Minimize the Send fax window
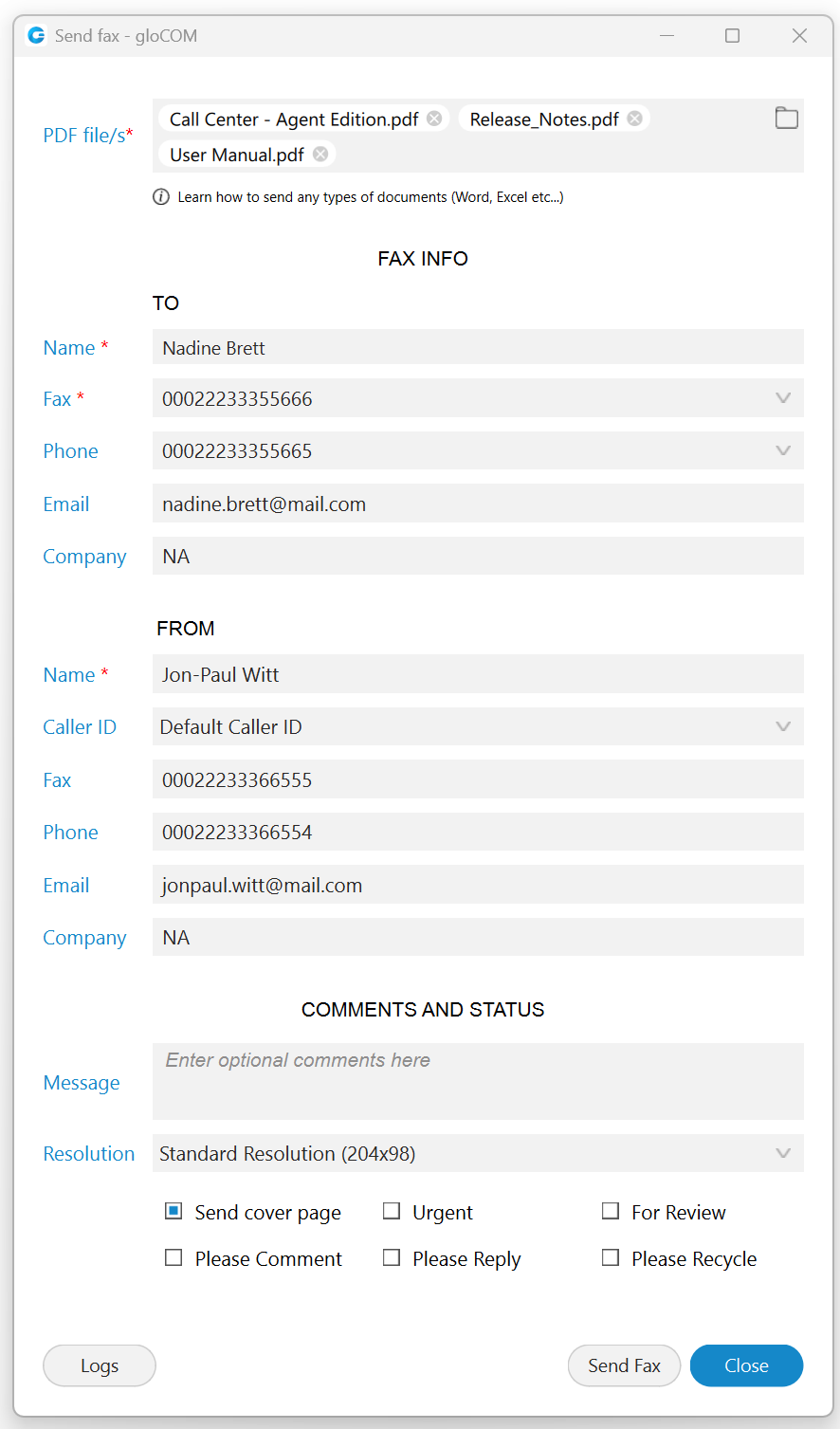The image size is (840, 1429). pos(667,36)
